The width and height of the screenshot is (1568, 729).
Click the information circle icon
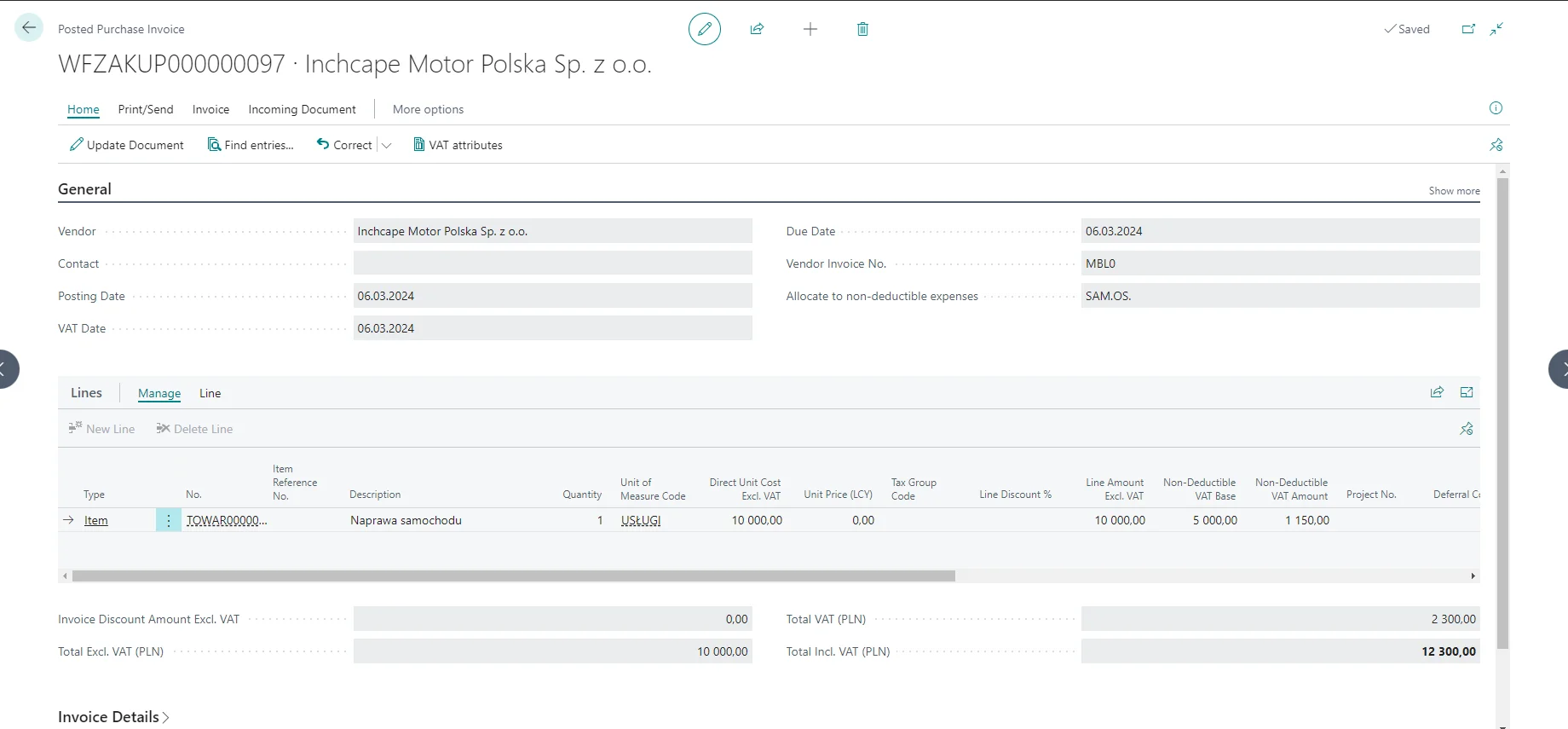click(x=1496, y=107)
